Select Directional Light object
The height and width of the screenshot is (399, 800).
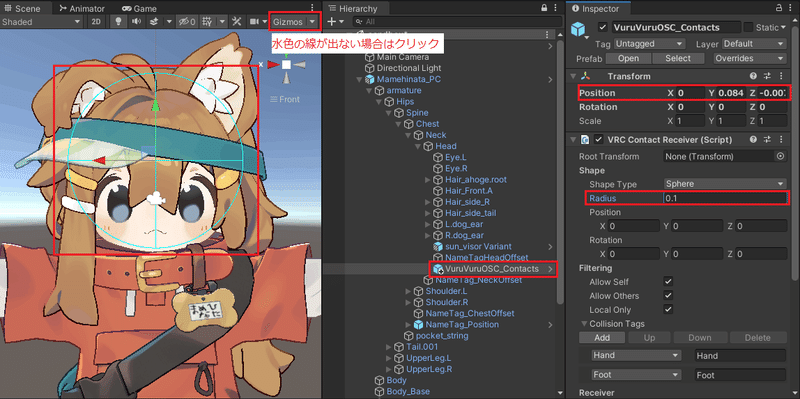tap(409, 68)
